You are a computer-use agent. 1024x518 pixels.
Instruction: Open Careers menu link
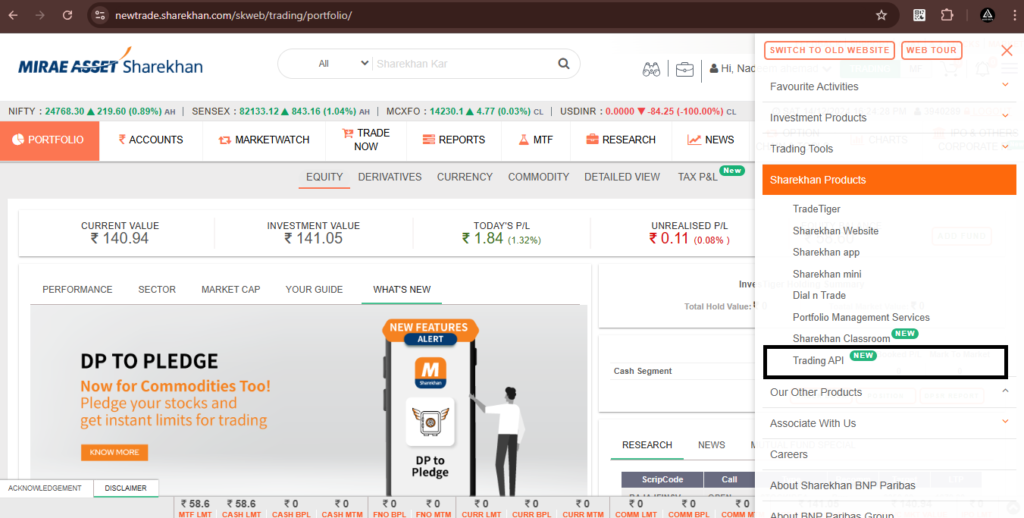point(788,455)
